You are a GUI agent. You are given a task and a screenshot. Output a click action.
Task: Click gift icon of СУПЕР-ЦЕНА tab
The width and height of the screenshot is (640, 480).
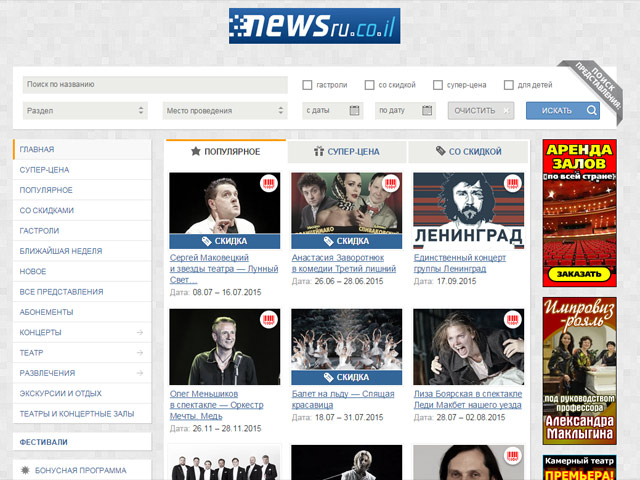click(319, 151)
